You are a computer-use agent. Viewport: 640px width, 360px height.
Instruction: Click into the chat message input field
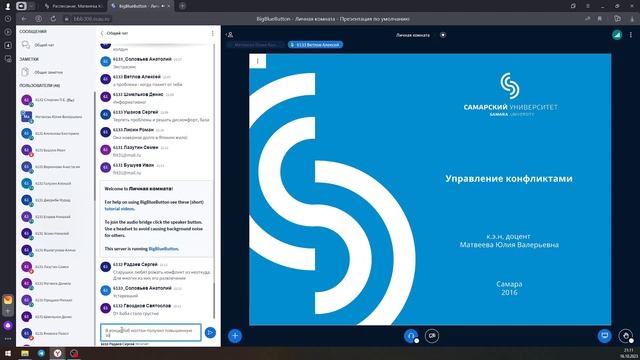(151, 333)
